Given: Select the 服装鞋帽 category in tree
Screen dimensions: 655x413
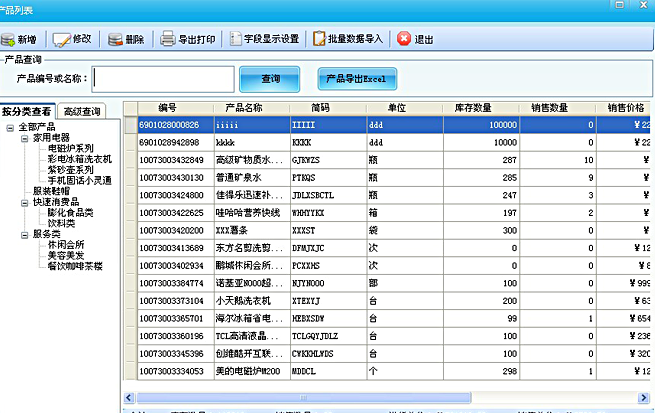Looking at the screenshot, I should (x=53, y=190).
